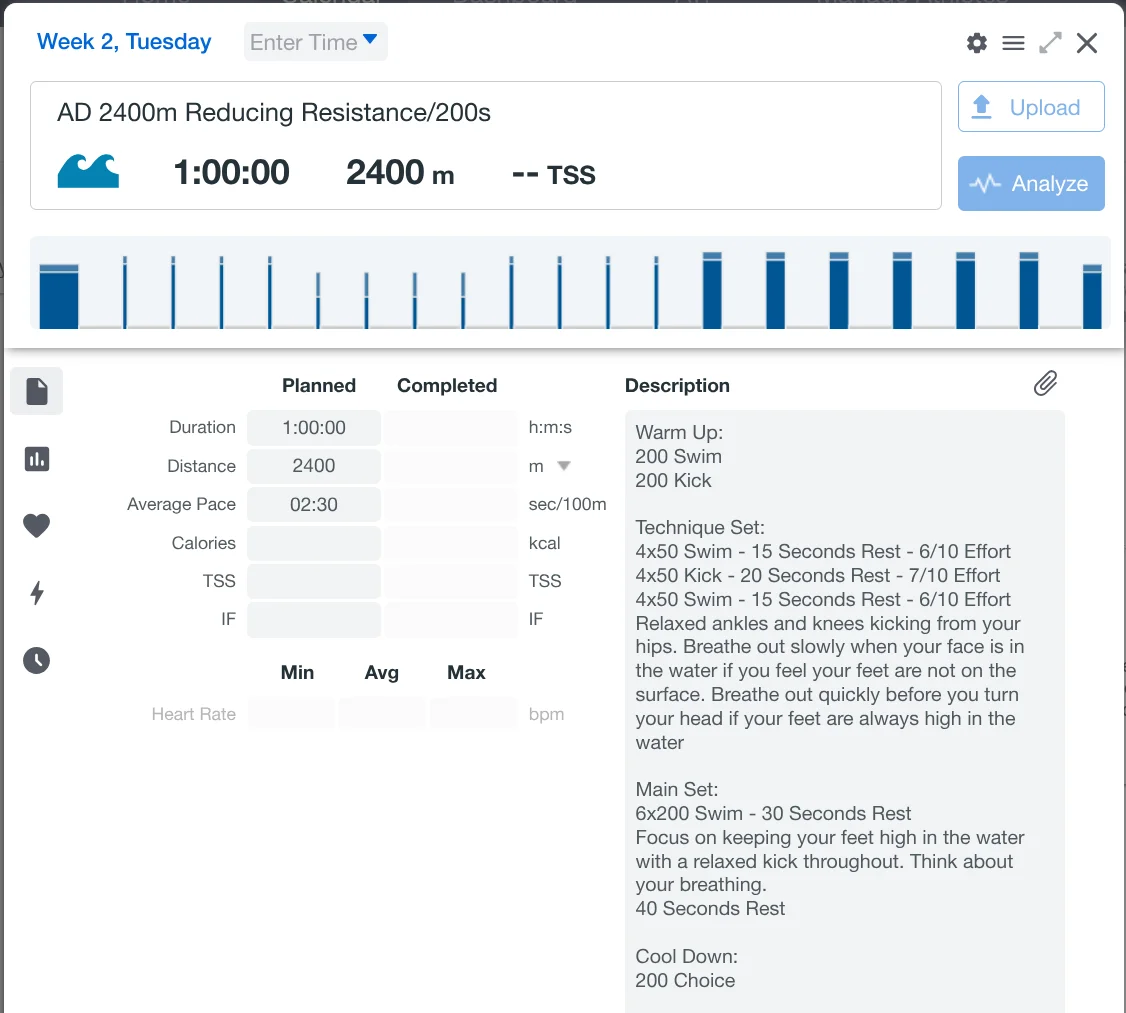Click the planned Duration field
This screenshot has width=1126, height=1013.
pos(314,428)
